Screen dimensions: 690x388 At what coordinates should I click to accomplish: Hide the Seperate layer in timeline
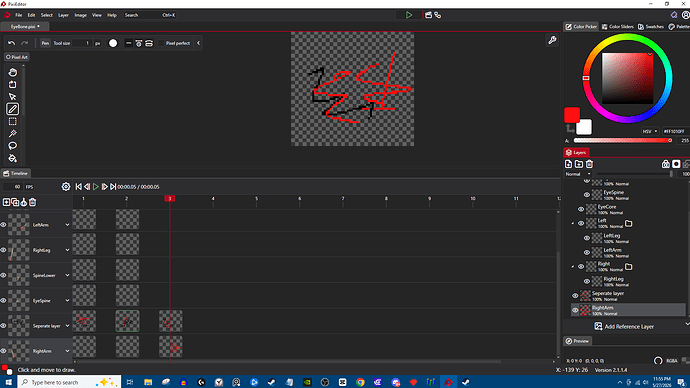(x=4, y=326)
